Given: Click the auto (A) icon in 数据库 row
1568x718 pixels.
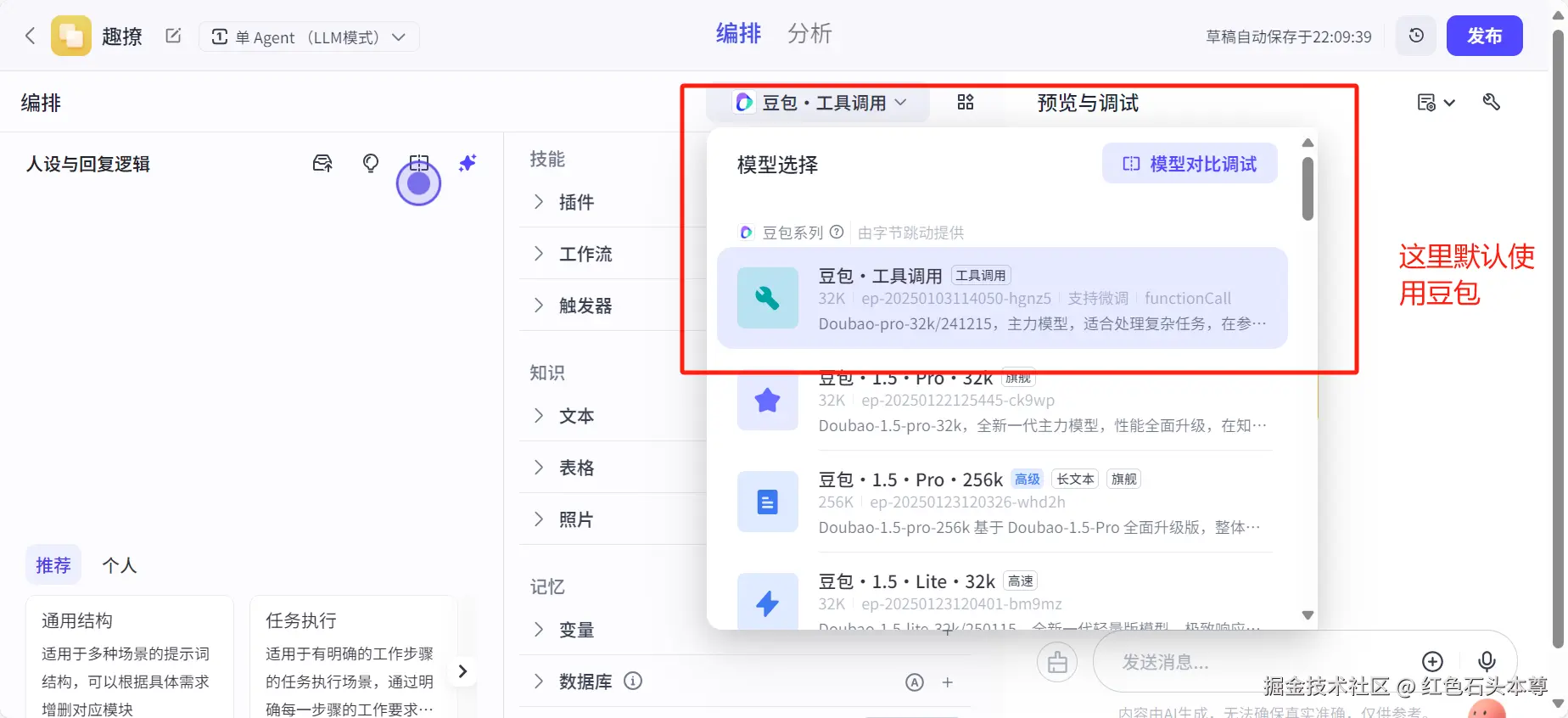Looking at the screenshot, I should point(915,682).
